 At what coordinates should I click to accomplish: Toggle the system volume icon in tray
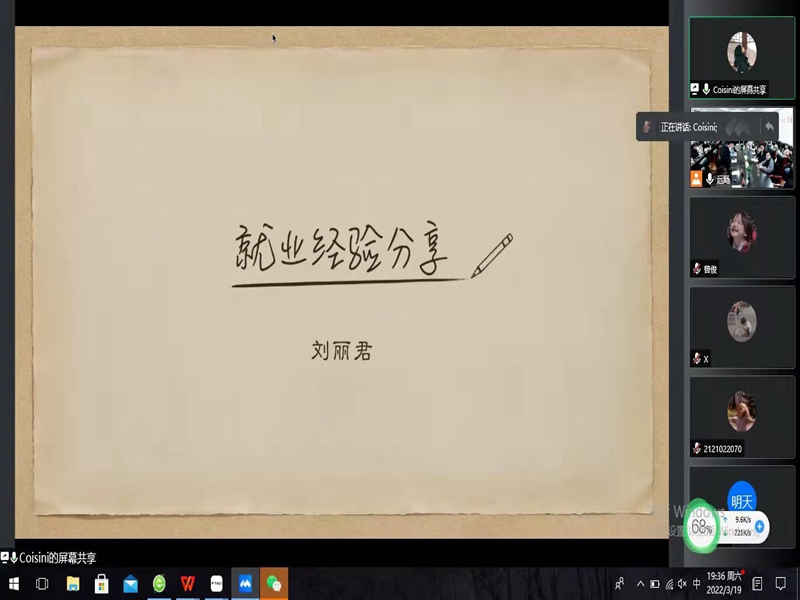(x=682, y=584)
